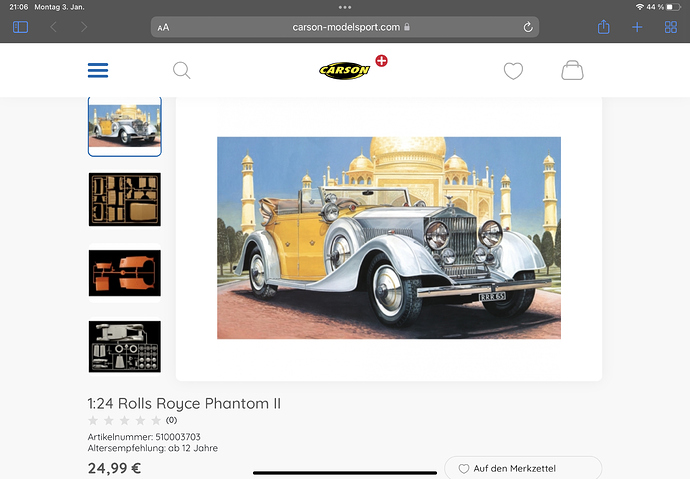The width and height of the screenshot is (690, 479).
Task: Open the Carson hamburger navigation menu
Action: point(98,70)
